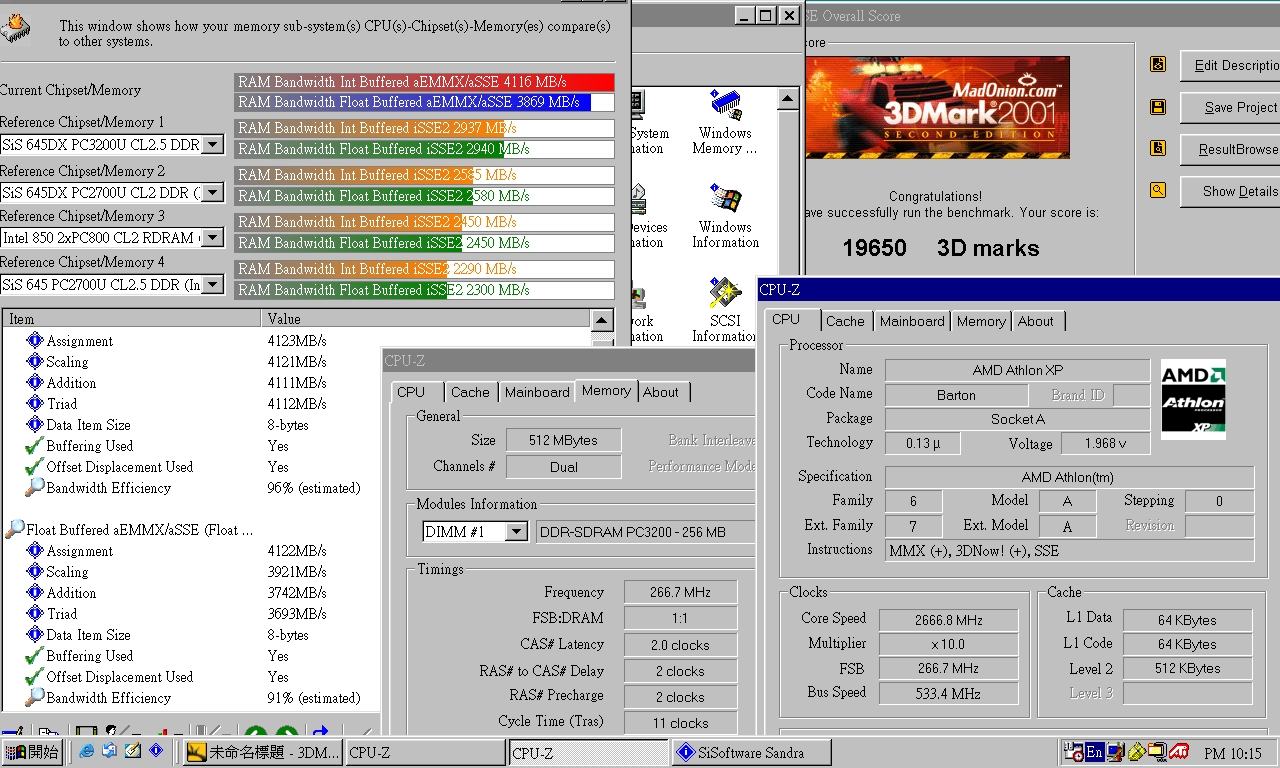Viewport: 1280px width, 768px height.
Task: Click the icon beside Scaling 4121MB/s
Action: coord(35,361)
